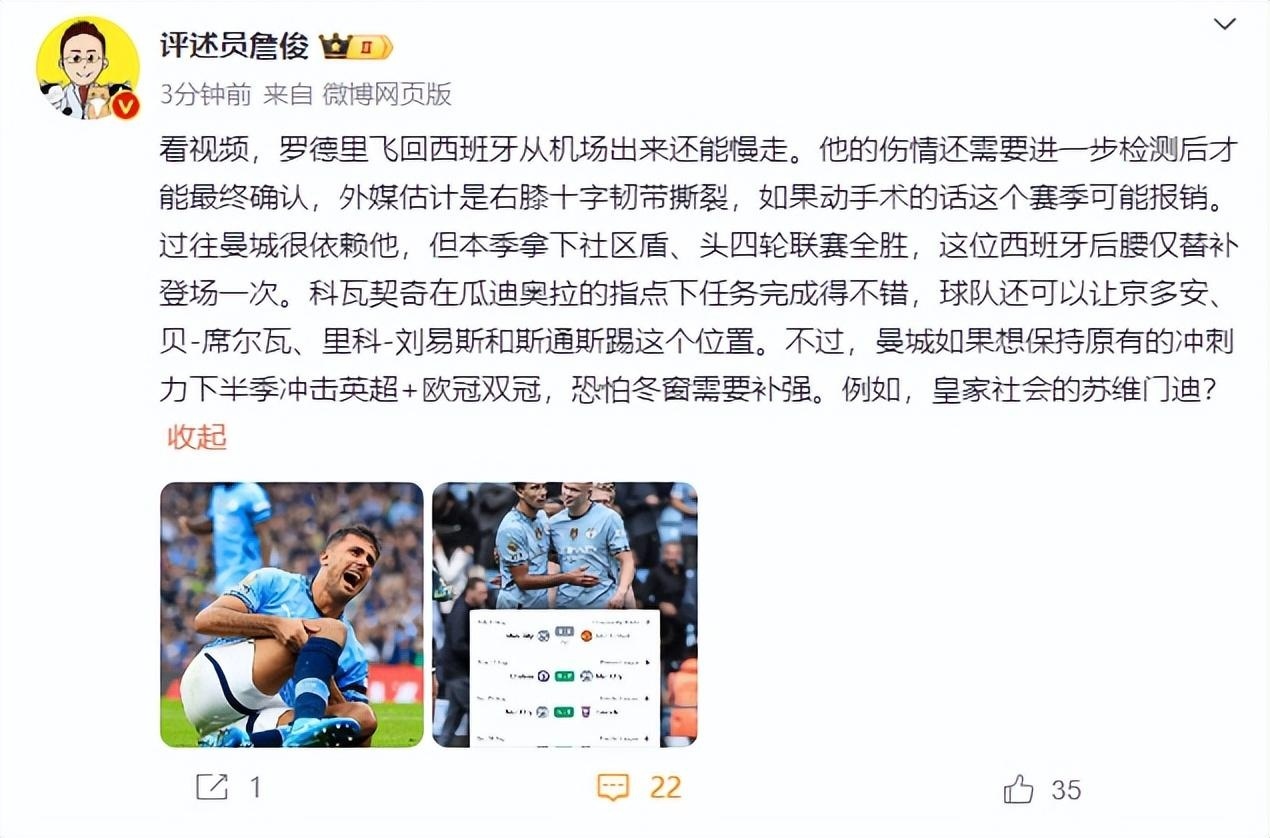The image size is (1270, 838).
Task: Open the two players photo thumbnail
Action: 565,615
